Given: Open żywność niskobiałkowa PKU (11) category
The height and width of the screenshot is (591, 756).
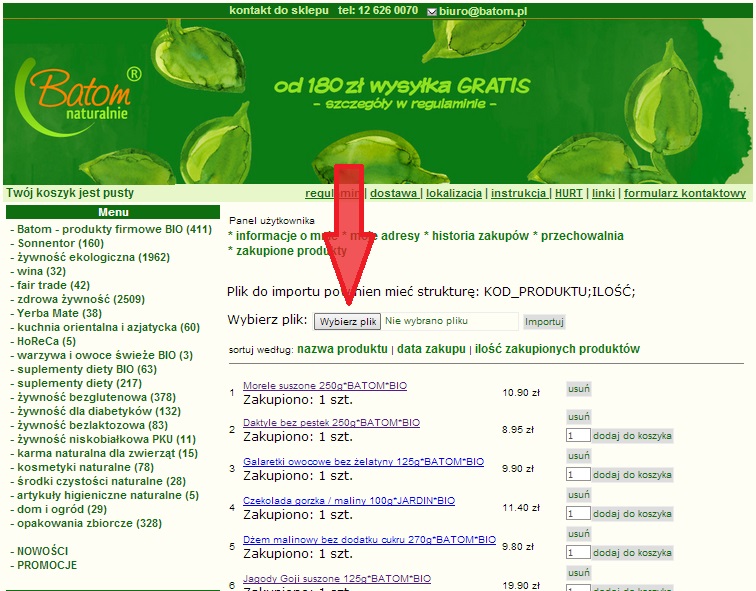Looking at the screenshot, I should point(107,439).
